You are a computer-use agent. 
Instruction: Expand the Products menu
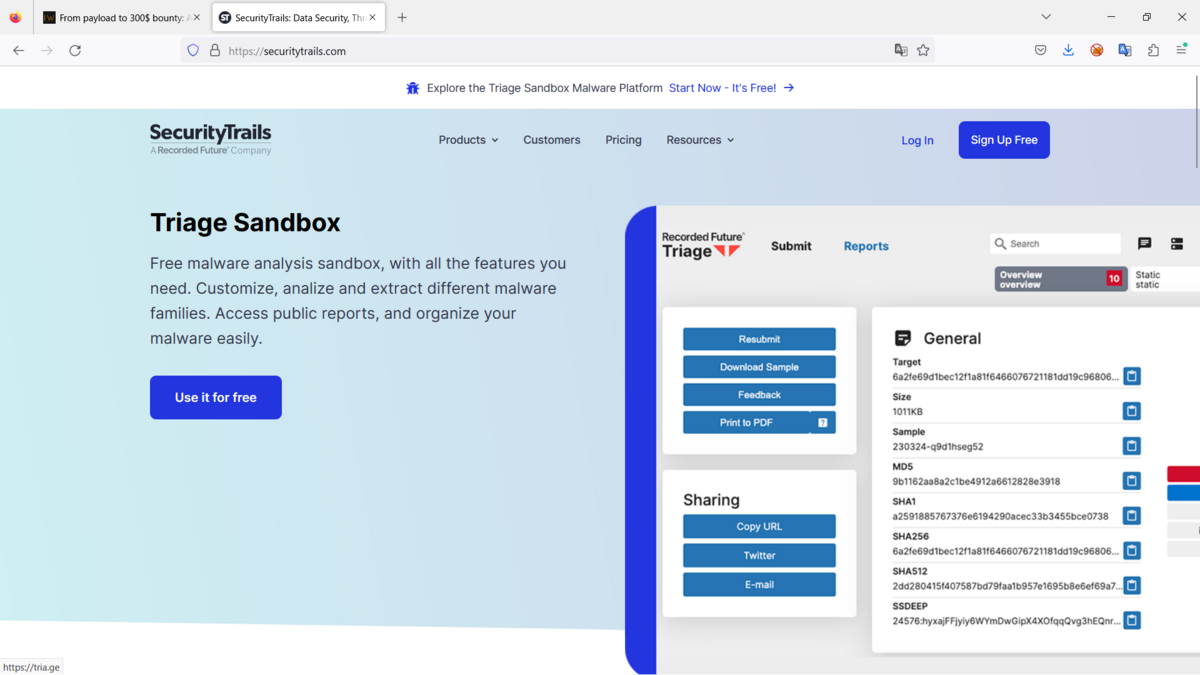(468, 140)
